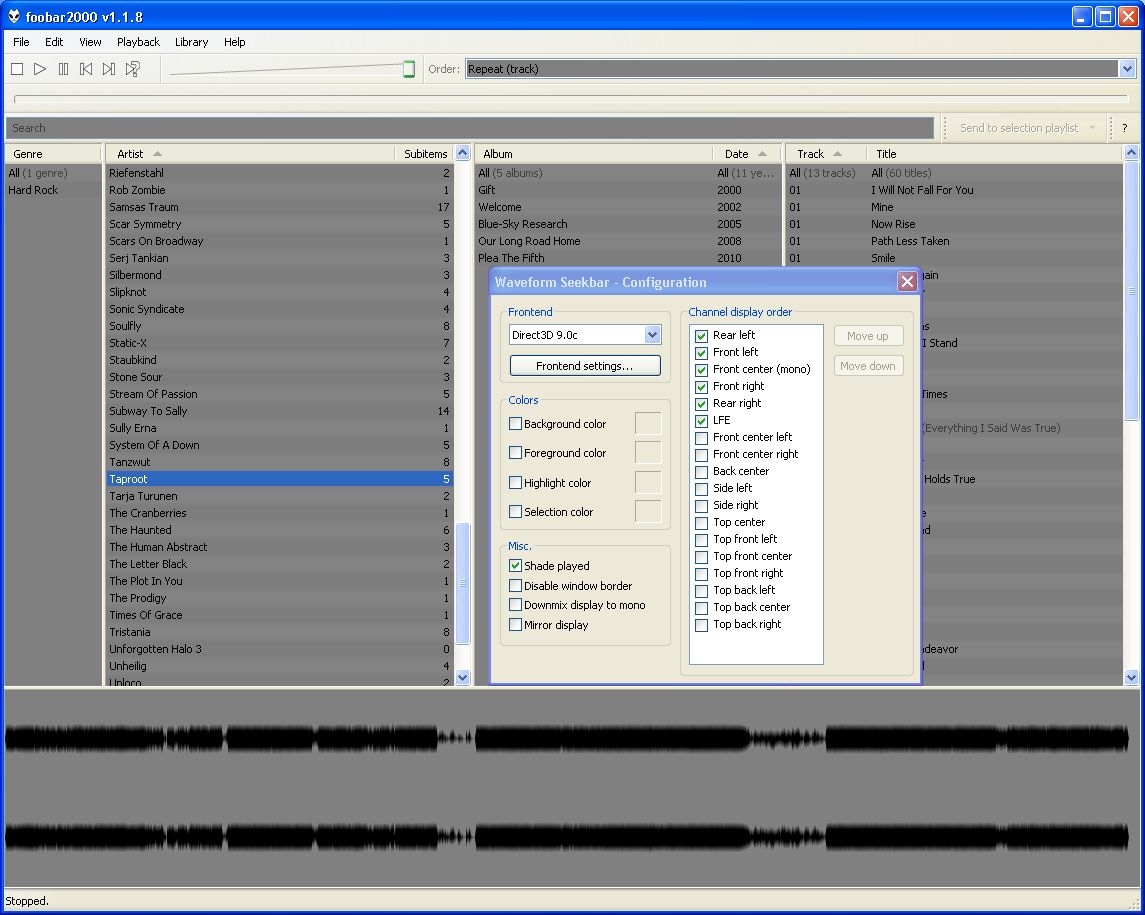The width and height of the screenshot is (1145, 915).
Task: Sort by the Artist column header
Action: [250, 153]
